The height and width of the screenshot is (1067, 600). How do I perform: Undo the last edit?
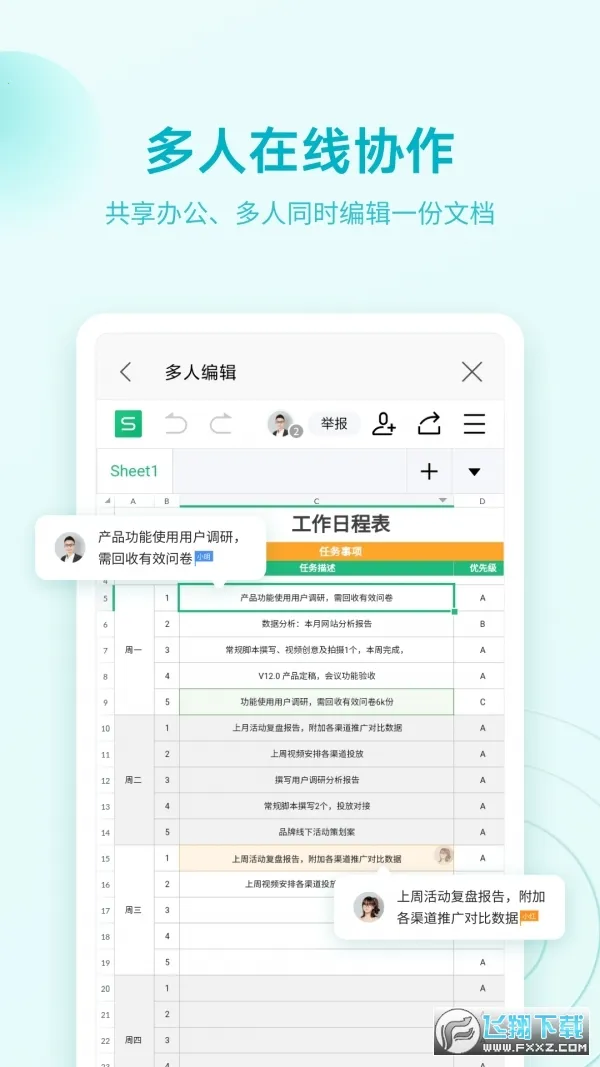point(176,424)
